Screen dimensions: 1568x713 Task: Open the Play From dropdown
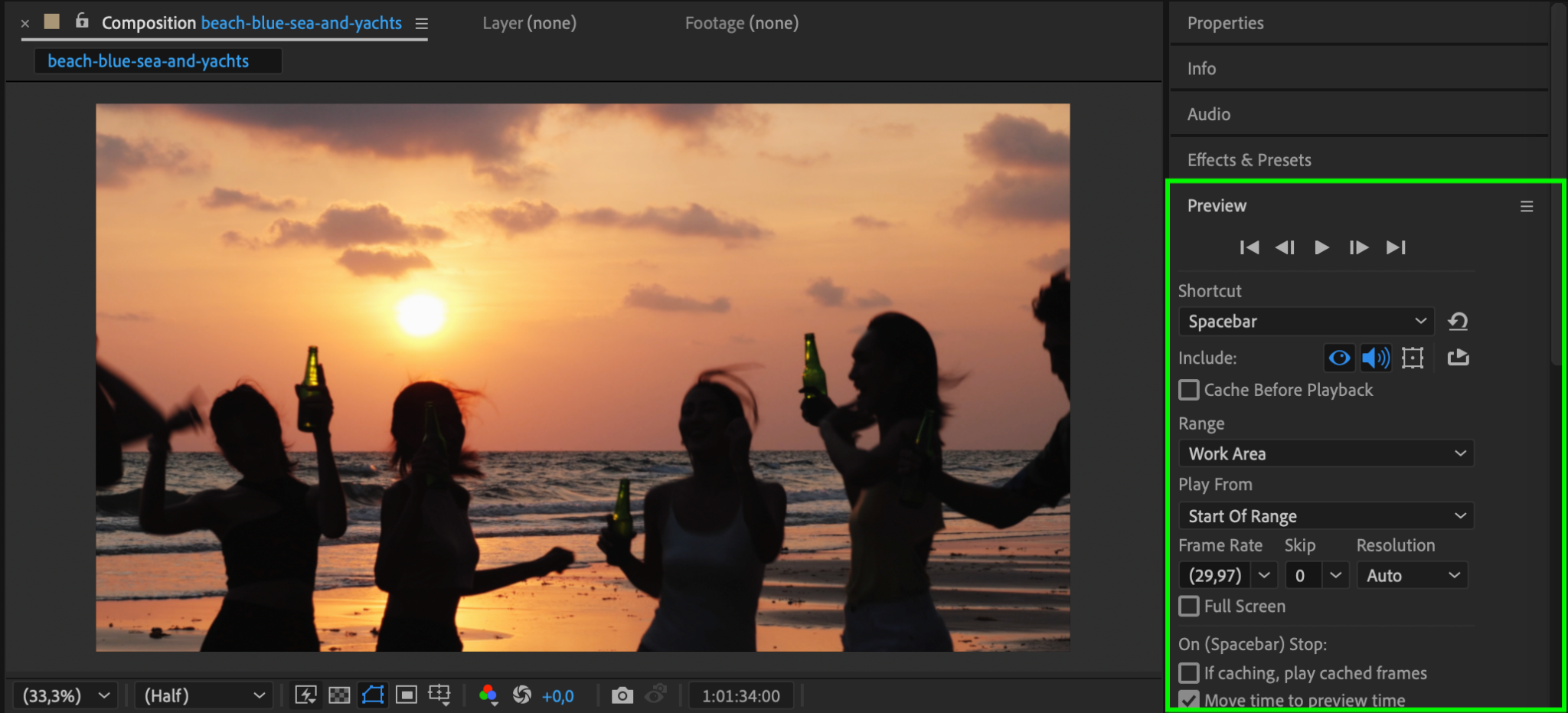click(x=1326, y=516)
